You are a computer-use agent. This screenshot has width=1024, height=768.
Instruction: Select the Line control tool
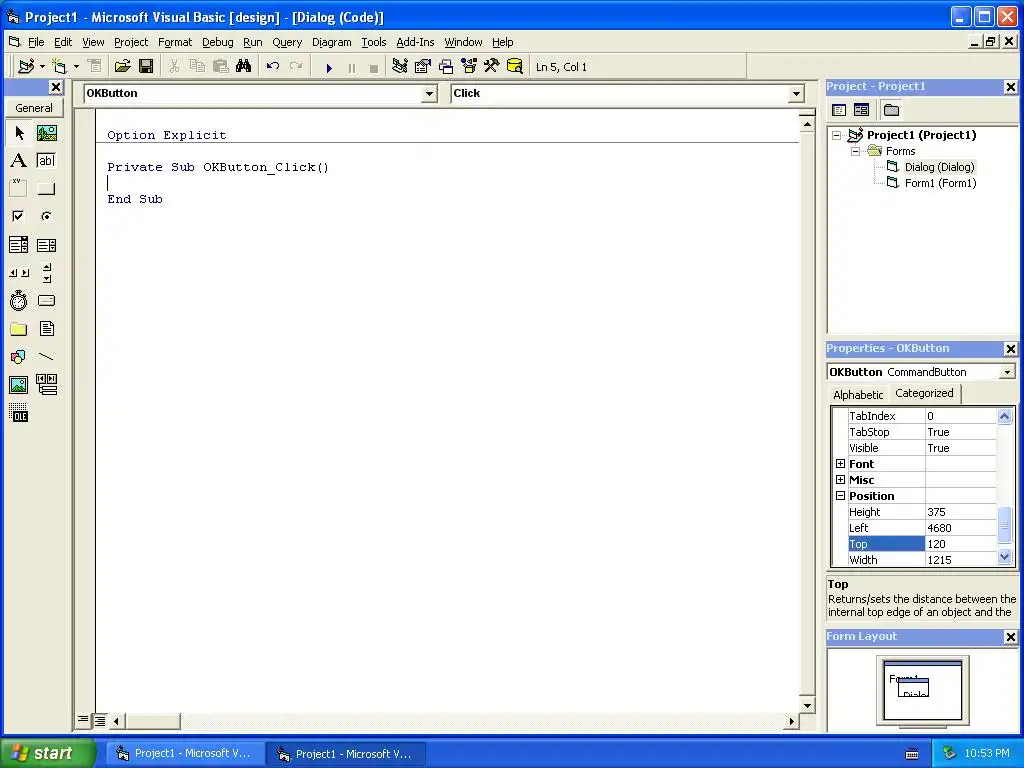[46, 357]
